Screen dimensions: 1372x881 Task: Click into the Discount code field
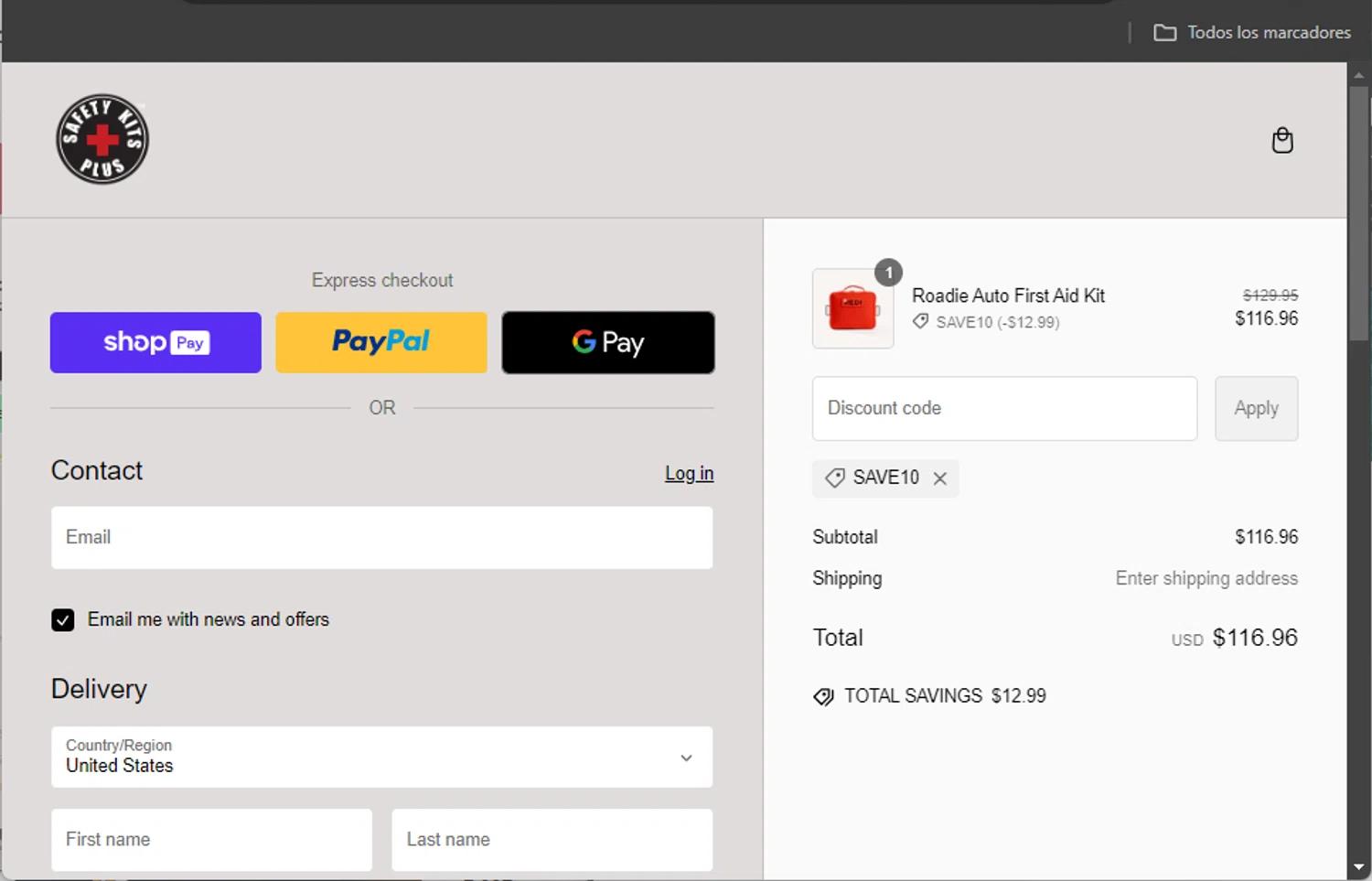[1004, 409]
